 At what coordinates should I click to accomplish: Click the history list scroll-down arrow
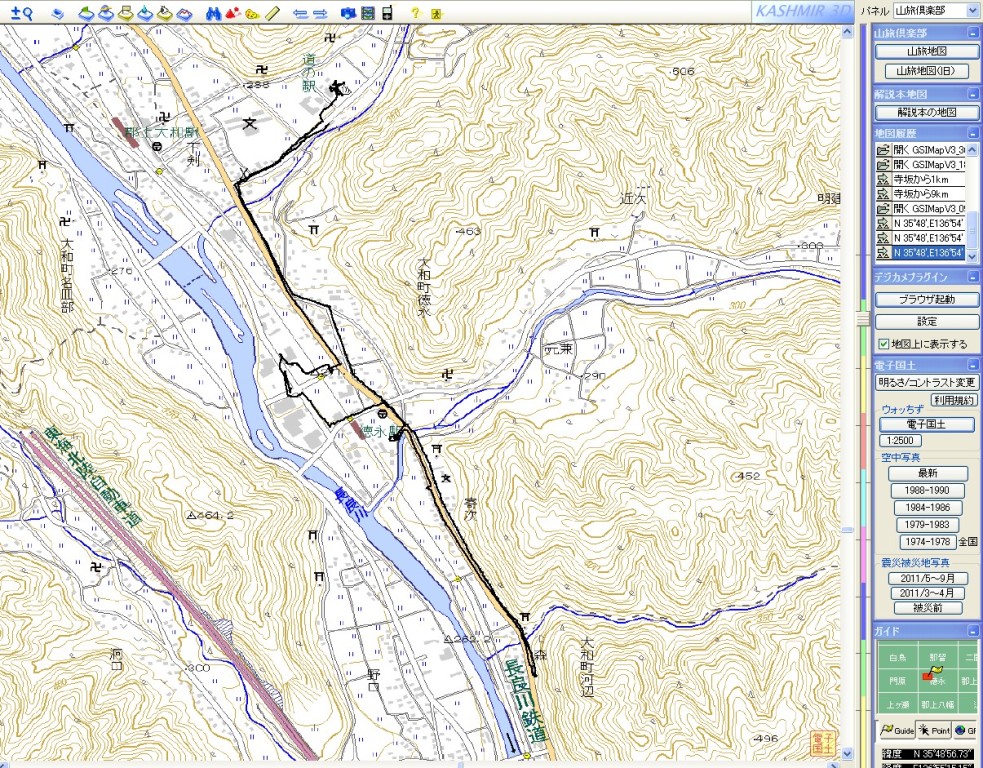click(972, 256)
